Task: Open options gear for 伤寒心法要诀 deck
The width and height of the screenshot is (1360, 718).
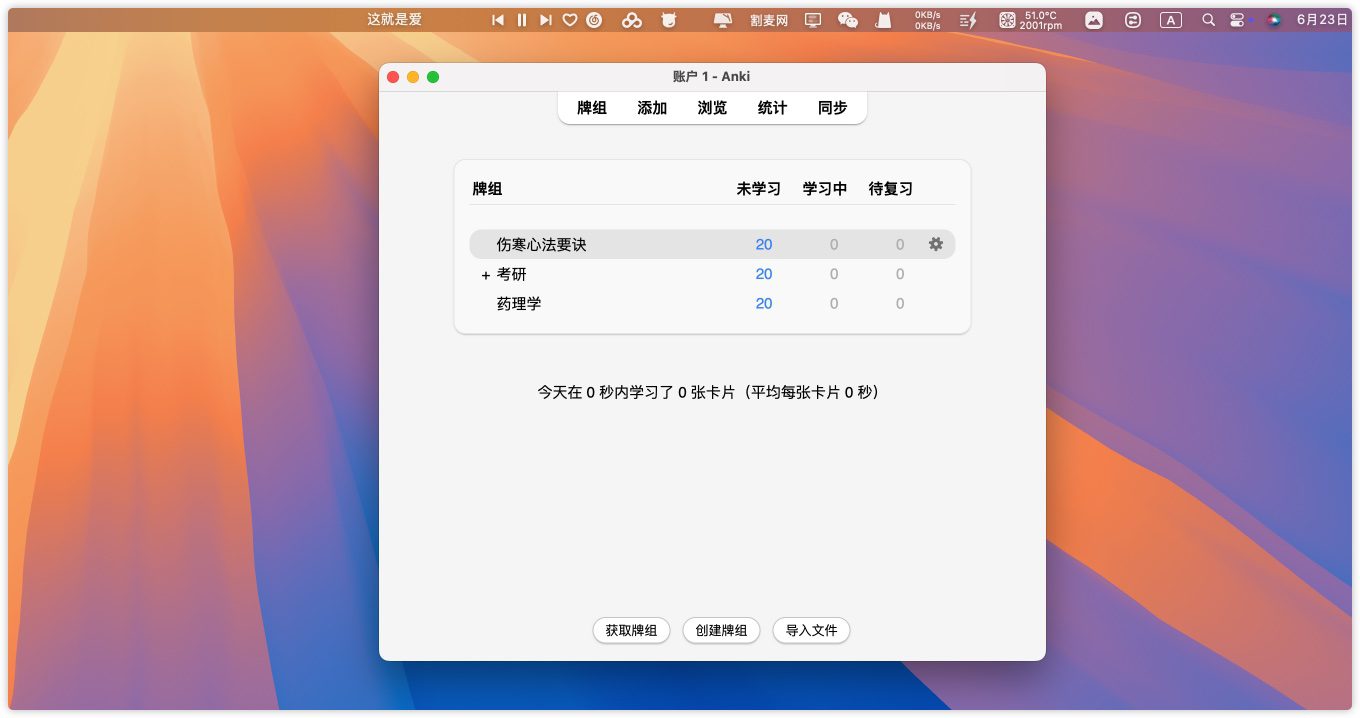Action: coord(935,244)
